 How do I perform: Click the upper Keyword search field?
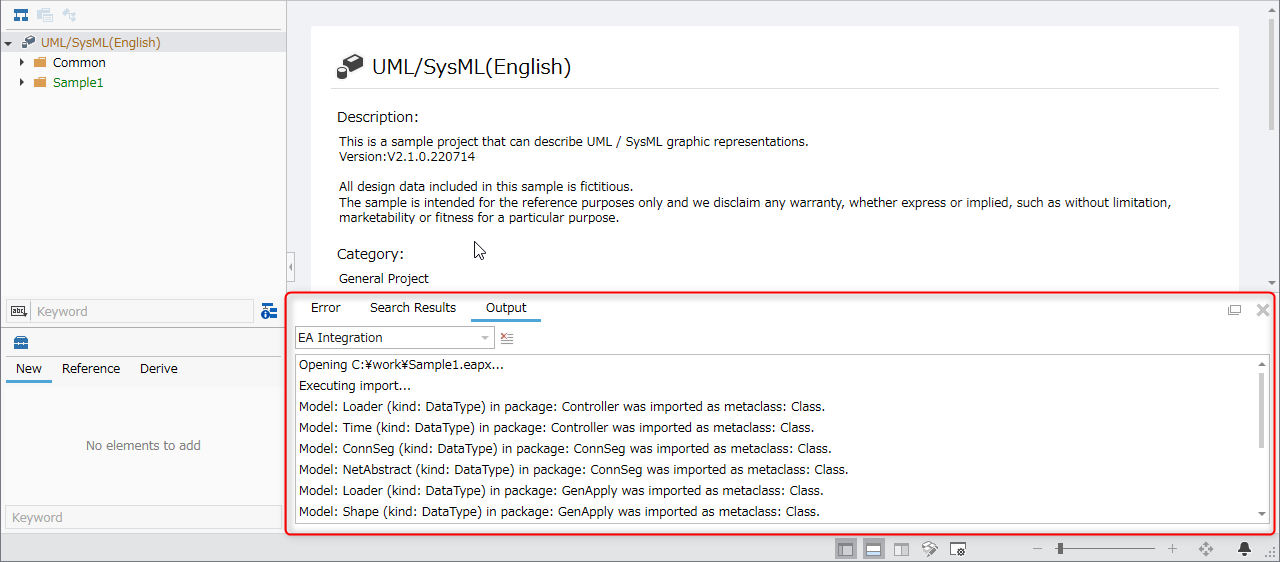(x=142, y=311)
